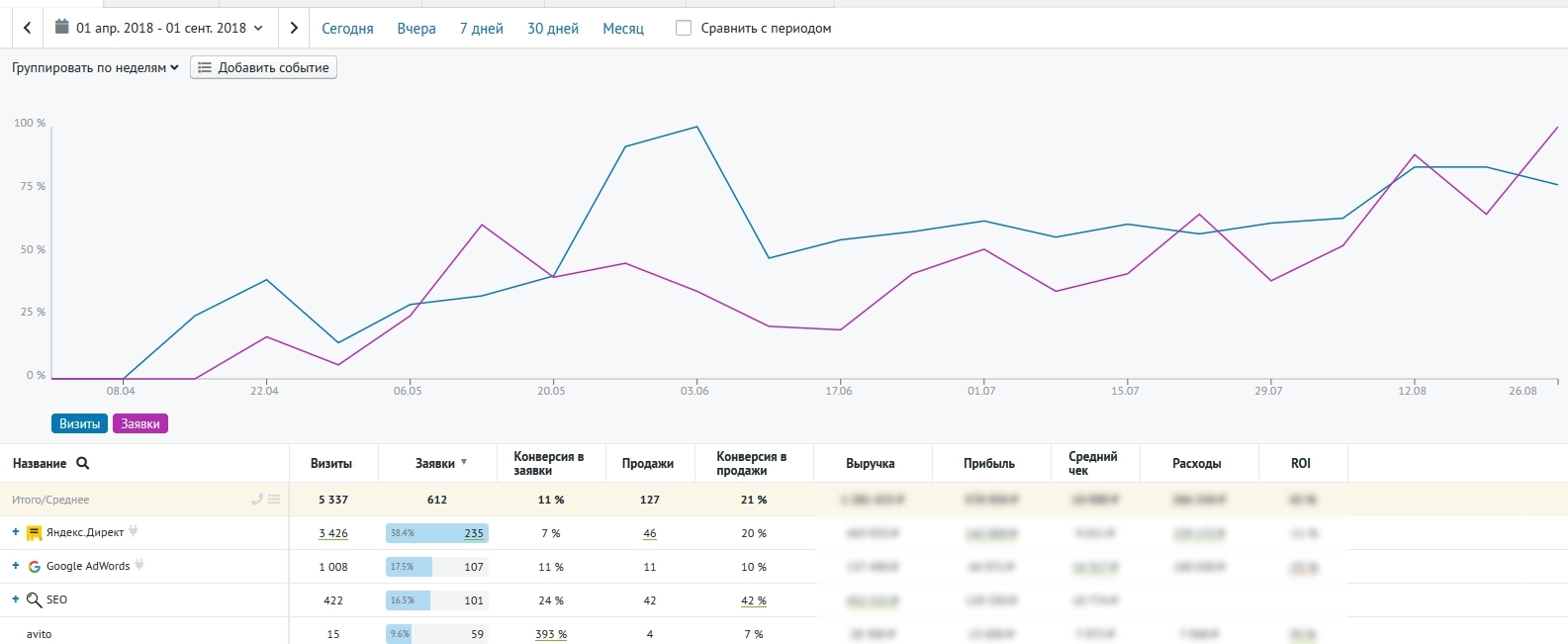
Task: Toggle Визиты series in chart legend
Action: click(79, 423)
